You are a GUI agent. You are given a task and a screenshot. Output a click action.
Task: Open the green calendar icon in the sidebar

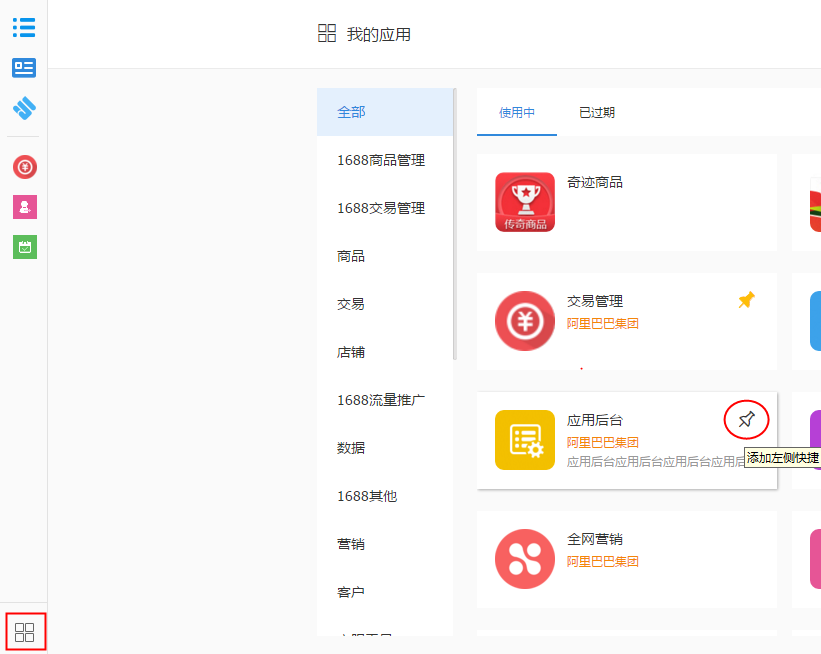[x=24, y=246]
